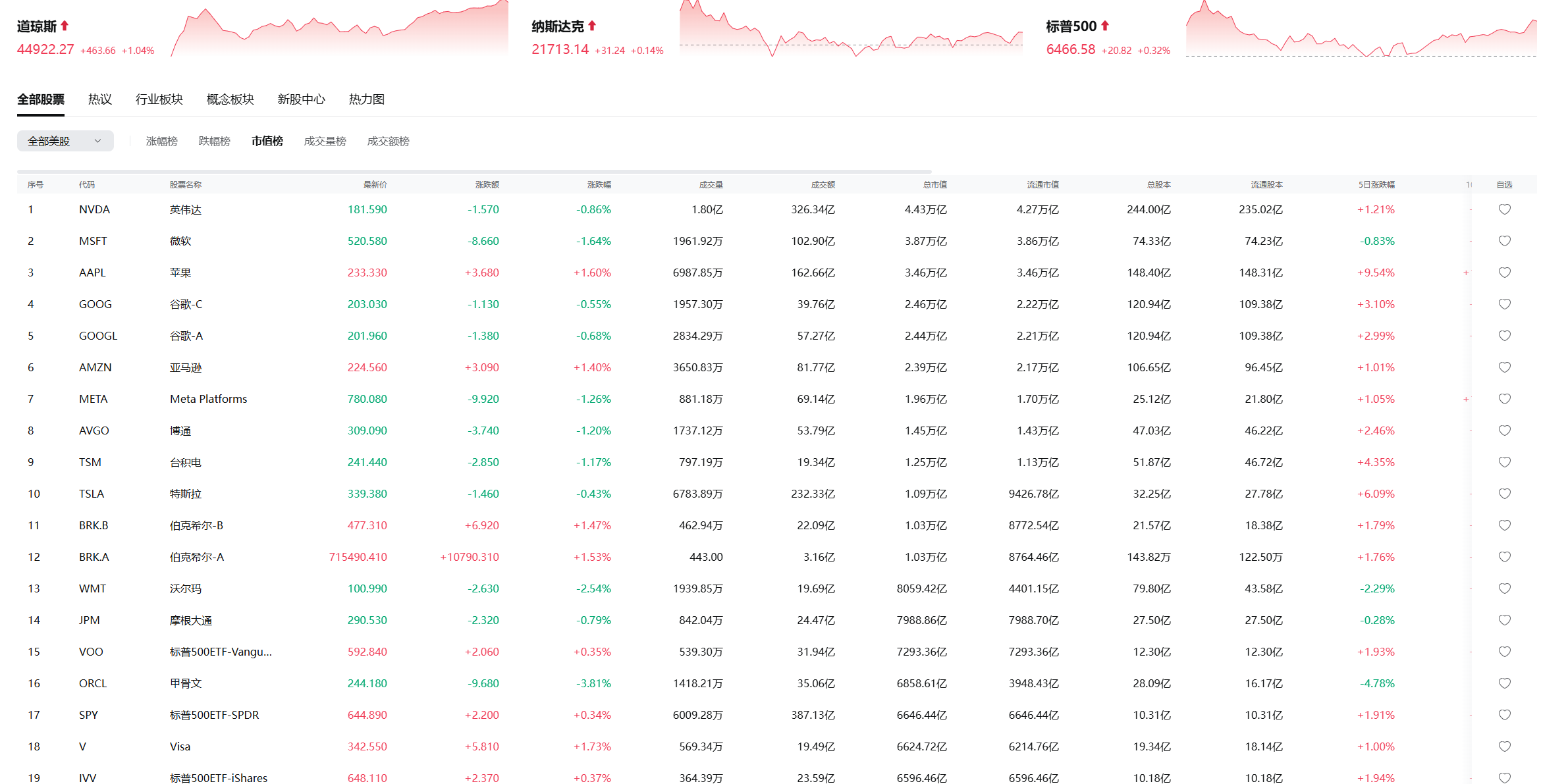1568x784 pixels.
Task: Favorite TSLA using heart icon
Action: pos(1504,494)
